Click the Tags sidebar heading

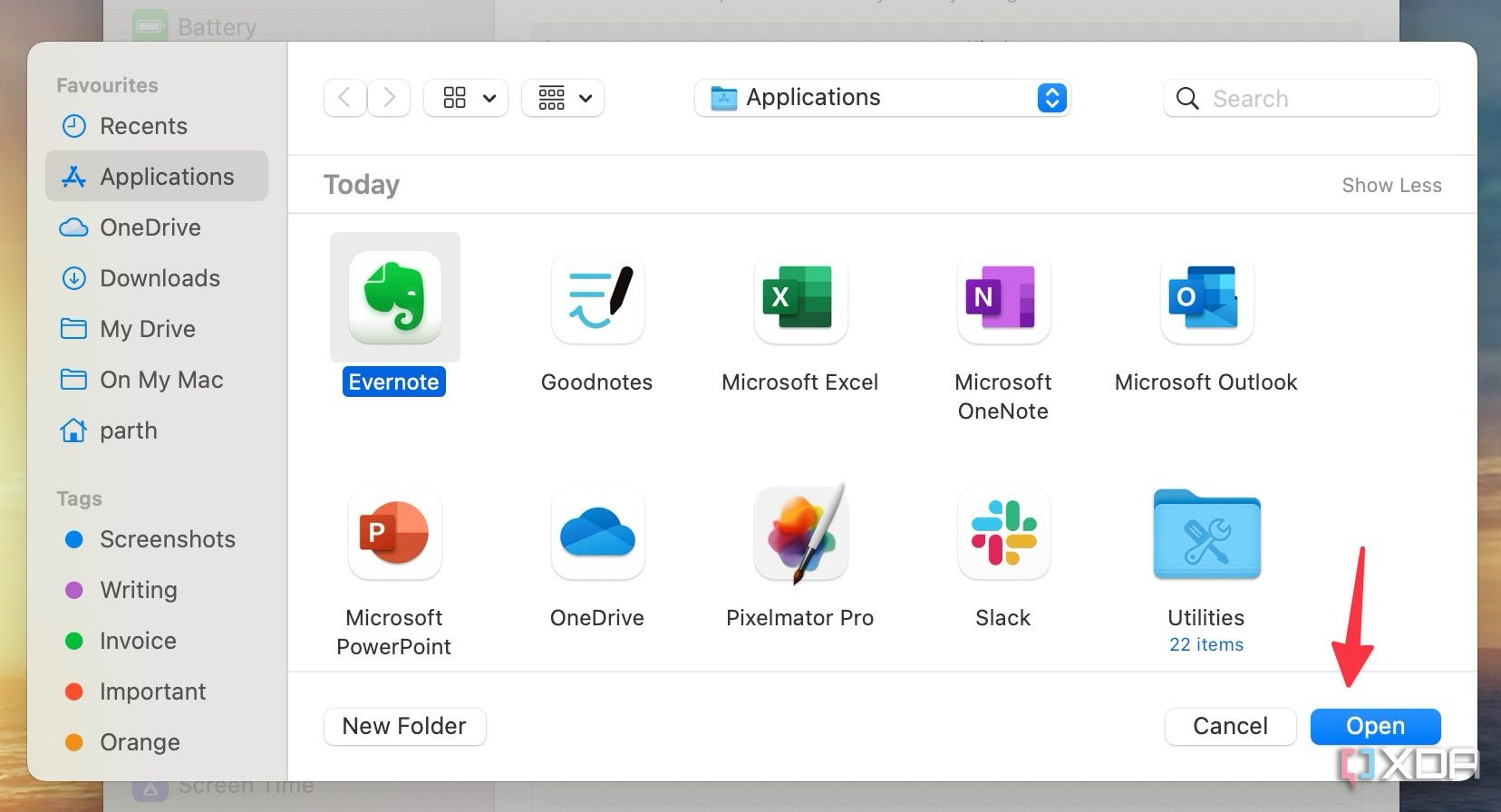(x=79, y=498)
